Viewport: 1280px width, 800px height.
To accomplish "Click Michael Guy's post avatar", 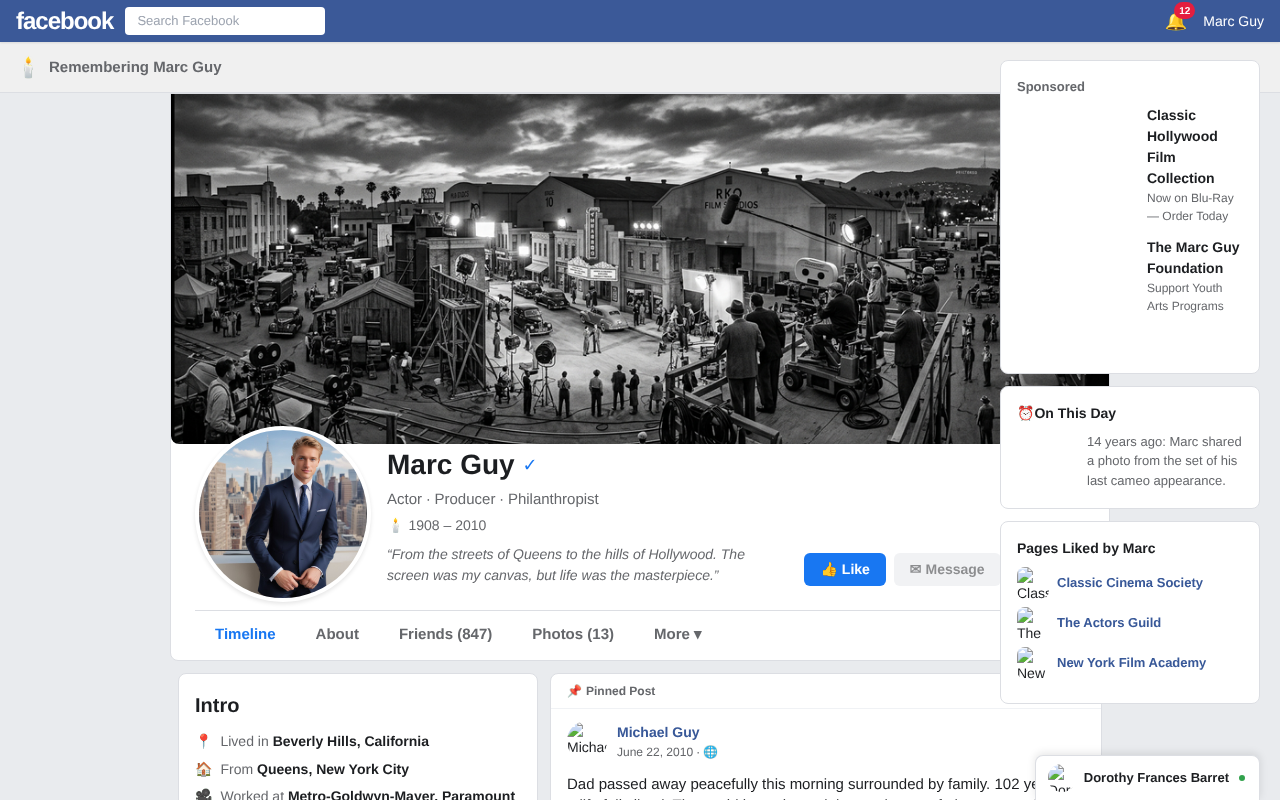I will point(587,741).
